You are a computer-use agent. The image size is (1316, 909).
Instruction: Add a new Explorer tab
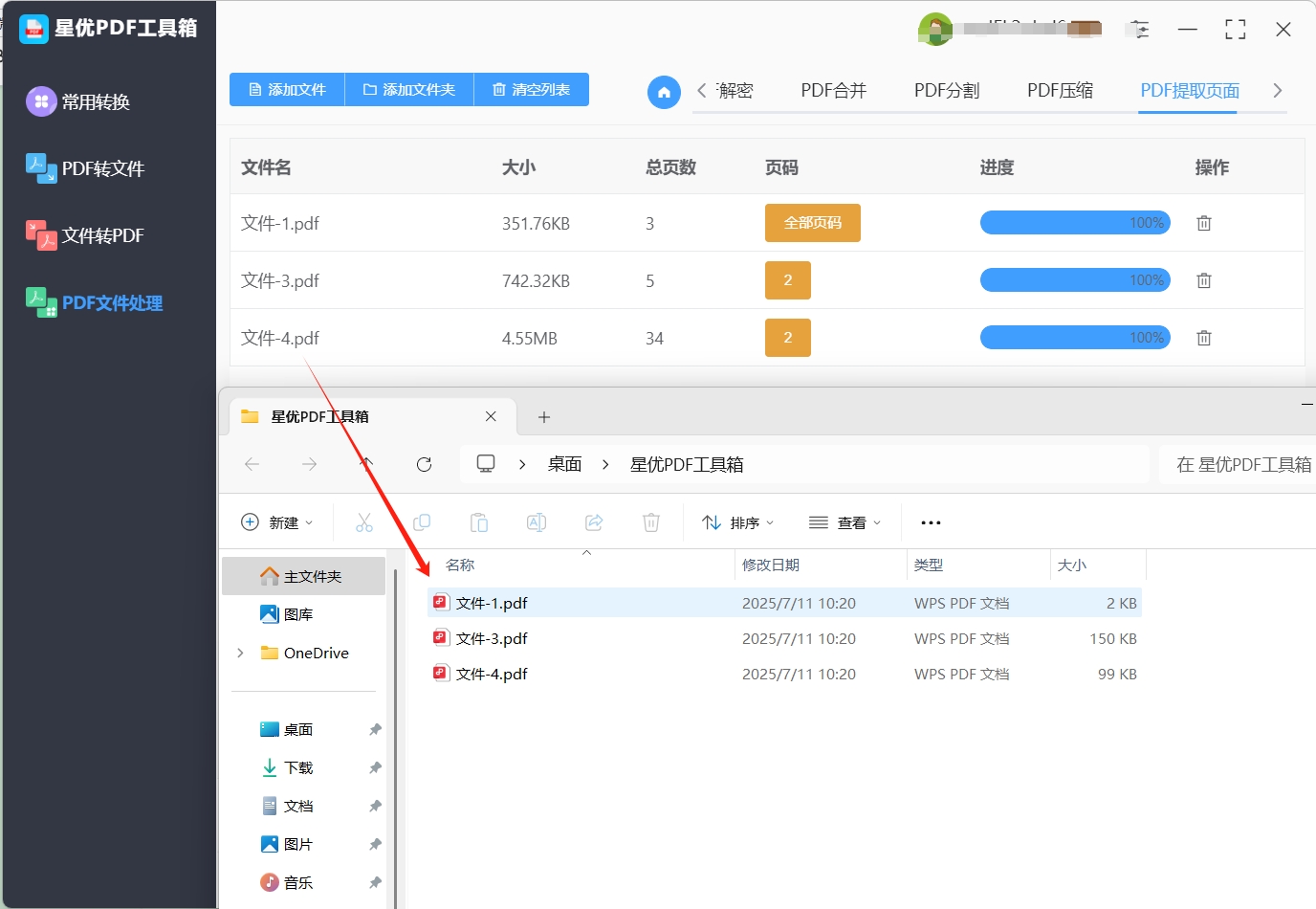544,417
